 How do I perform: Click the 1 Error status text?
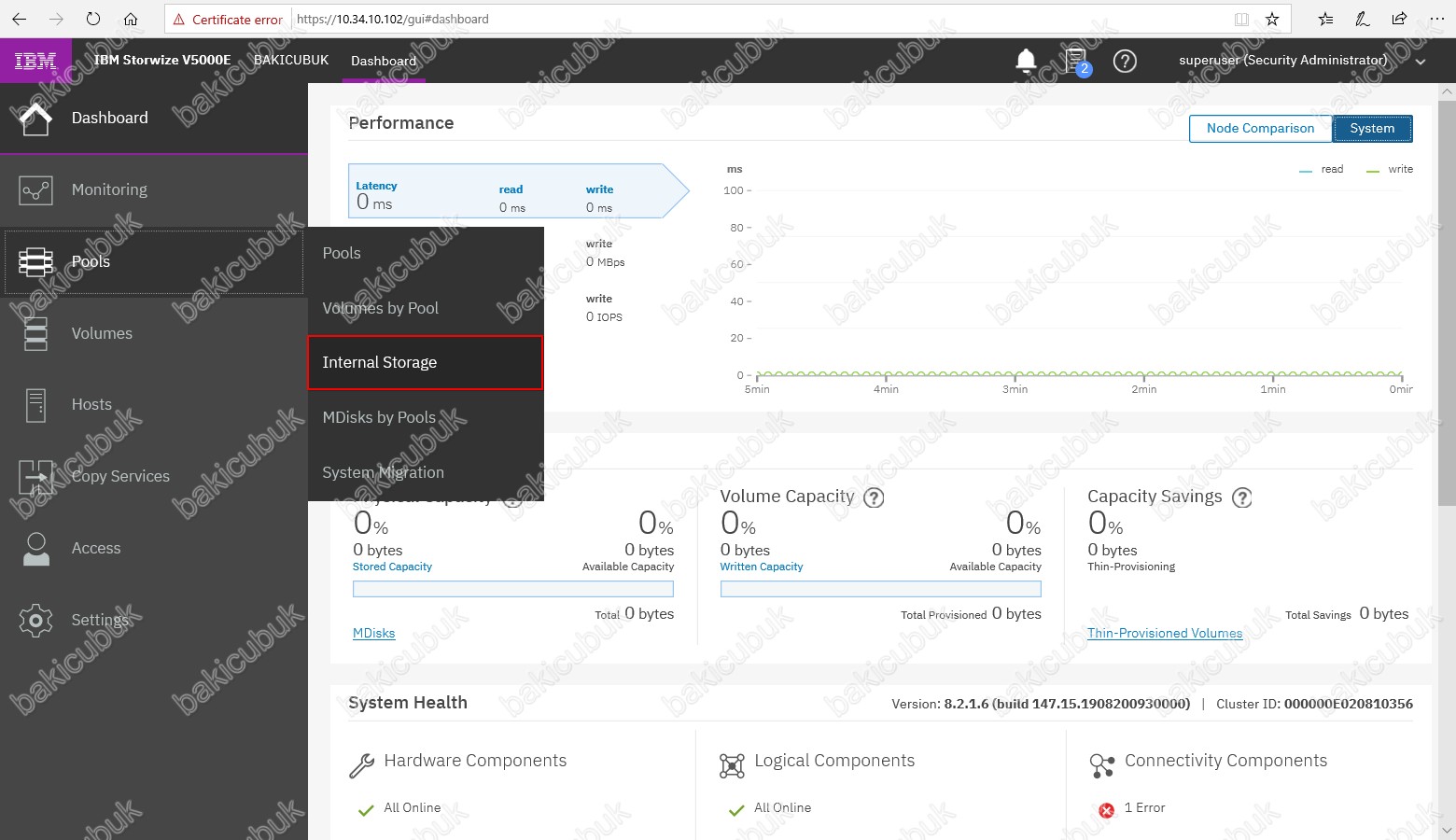1144,808
